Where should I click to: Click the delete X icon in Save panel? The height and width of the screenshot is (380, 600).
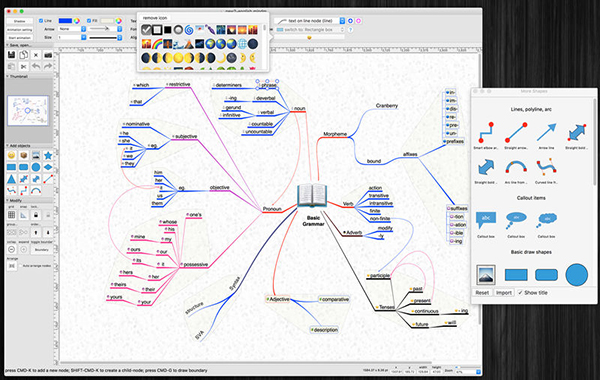[36, 55]
